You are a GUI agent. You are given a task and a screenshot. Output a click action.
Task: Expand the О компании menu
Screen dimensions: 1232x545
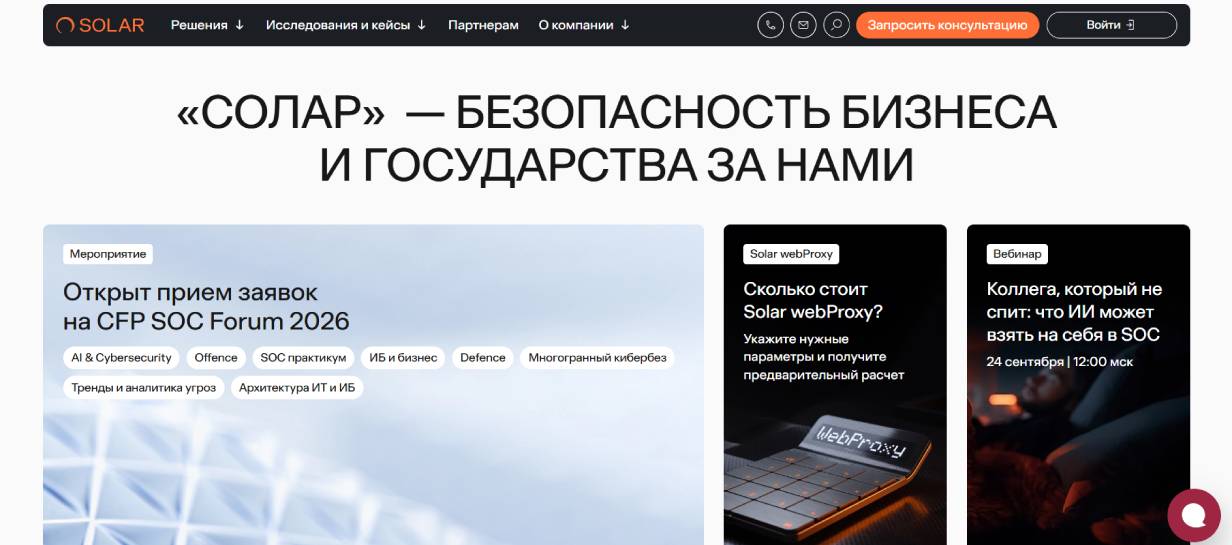[x=584, y=25]
